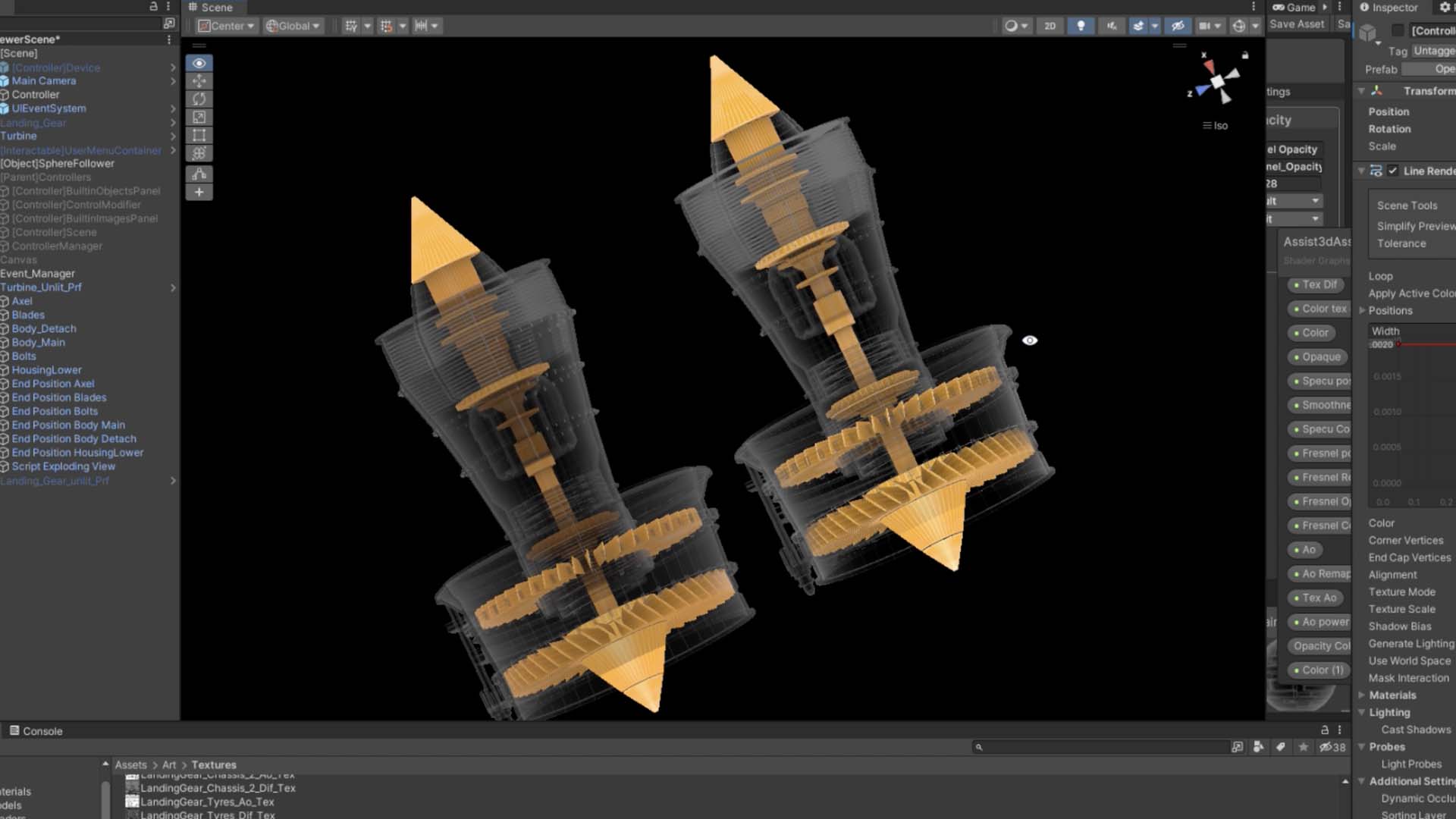Toggle 2D view mode

pos(1050,26)
